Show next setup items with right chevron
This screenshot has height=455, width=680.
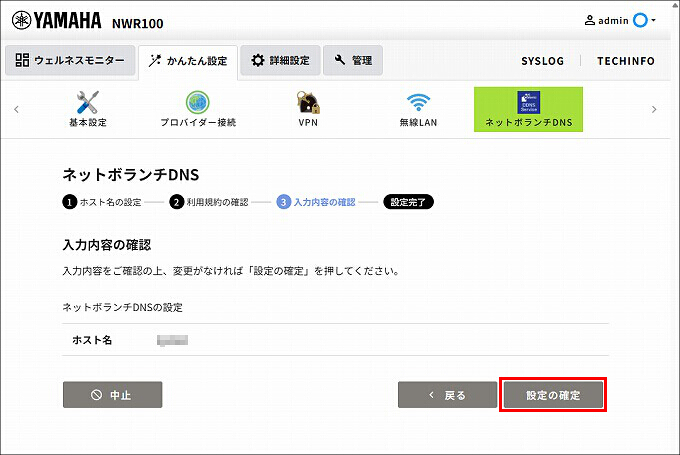pos(654,109)
